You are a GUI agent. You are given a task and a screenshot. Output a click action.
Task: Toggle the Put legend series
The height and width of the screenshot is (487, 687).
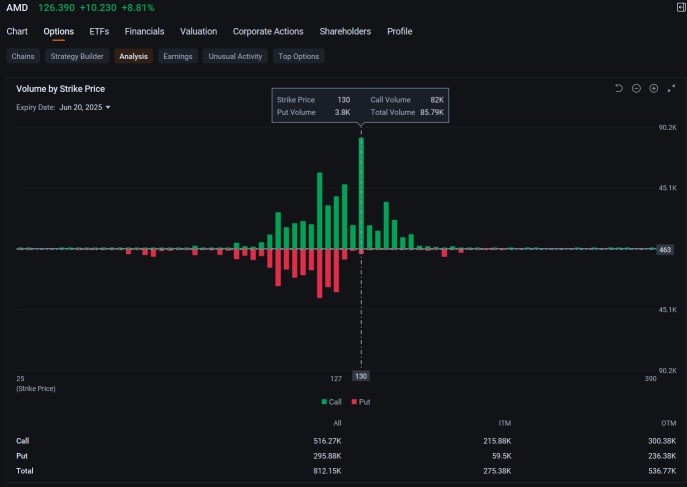[x=361, y=402]
